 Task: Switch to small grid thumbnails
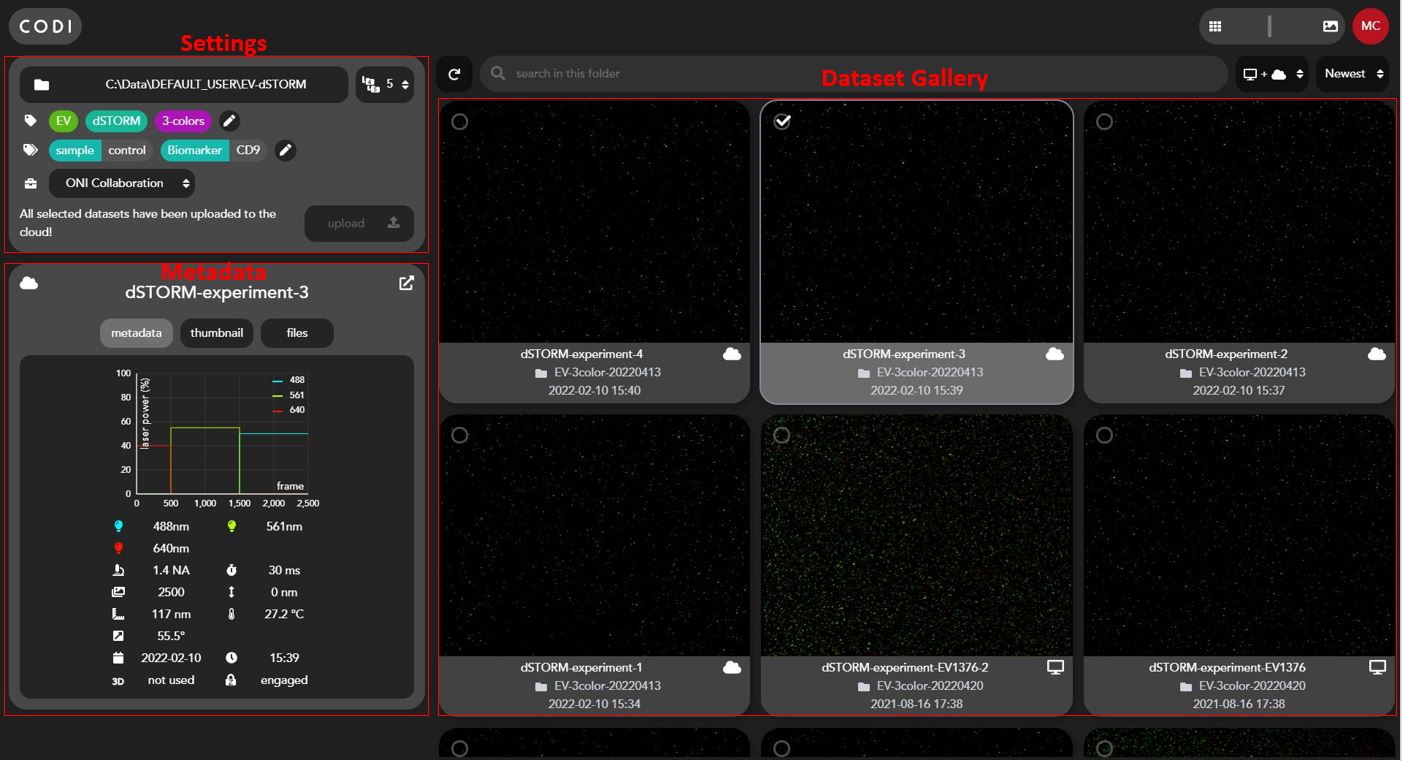pos(1215,27)
